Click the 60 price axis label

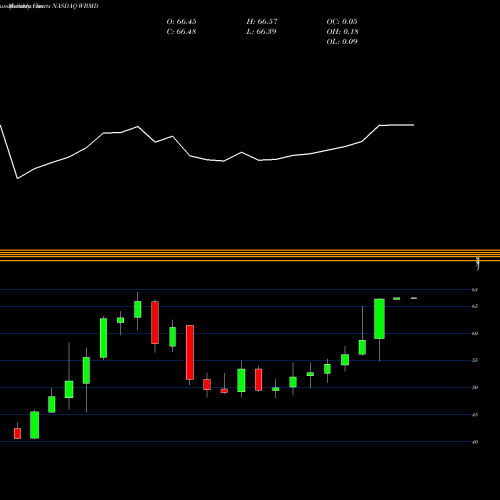[475, 333]
